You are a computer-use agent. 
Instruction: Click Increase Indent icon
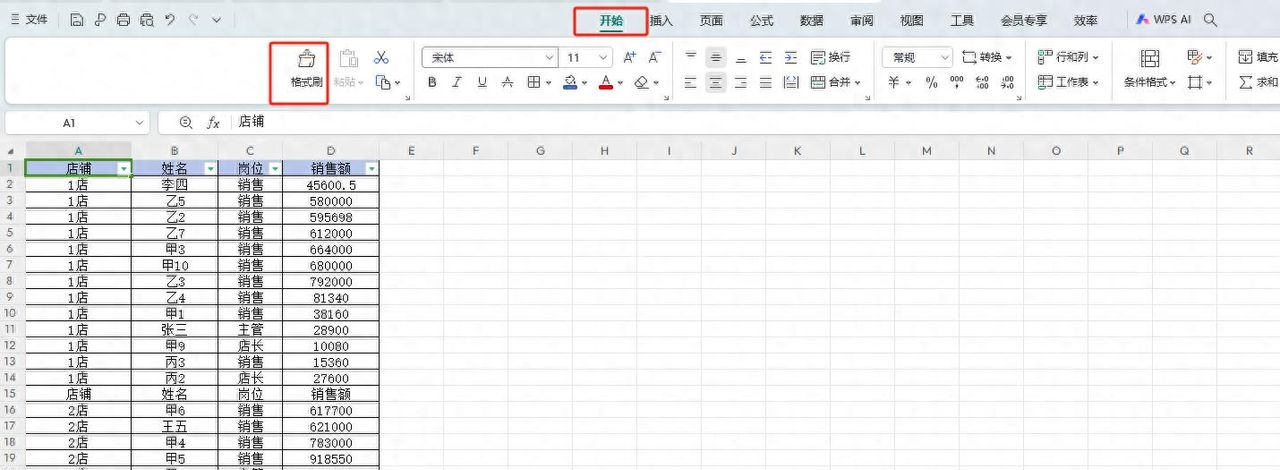(791, 58)
